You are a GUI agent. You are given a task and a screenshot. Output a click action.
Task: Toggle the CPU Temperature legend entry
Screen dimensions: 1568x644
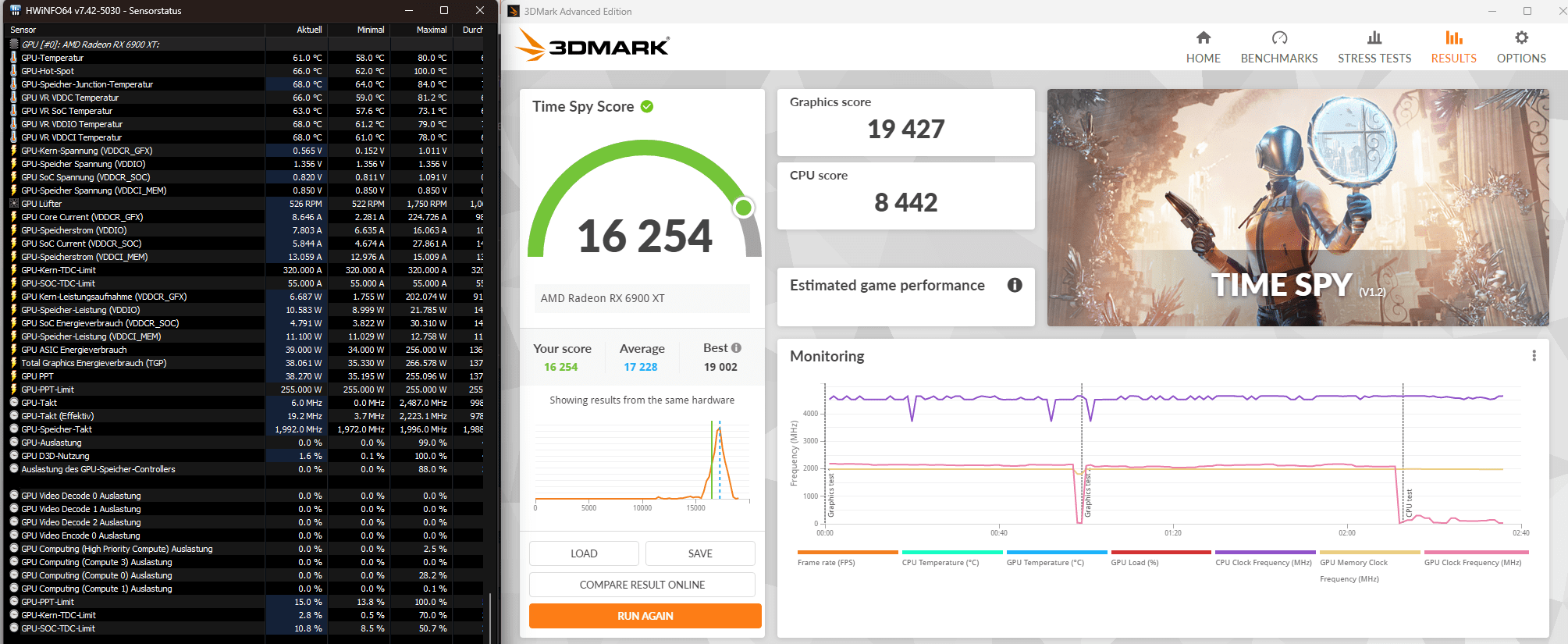pos(952,558)
